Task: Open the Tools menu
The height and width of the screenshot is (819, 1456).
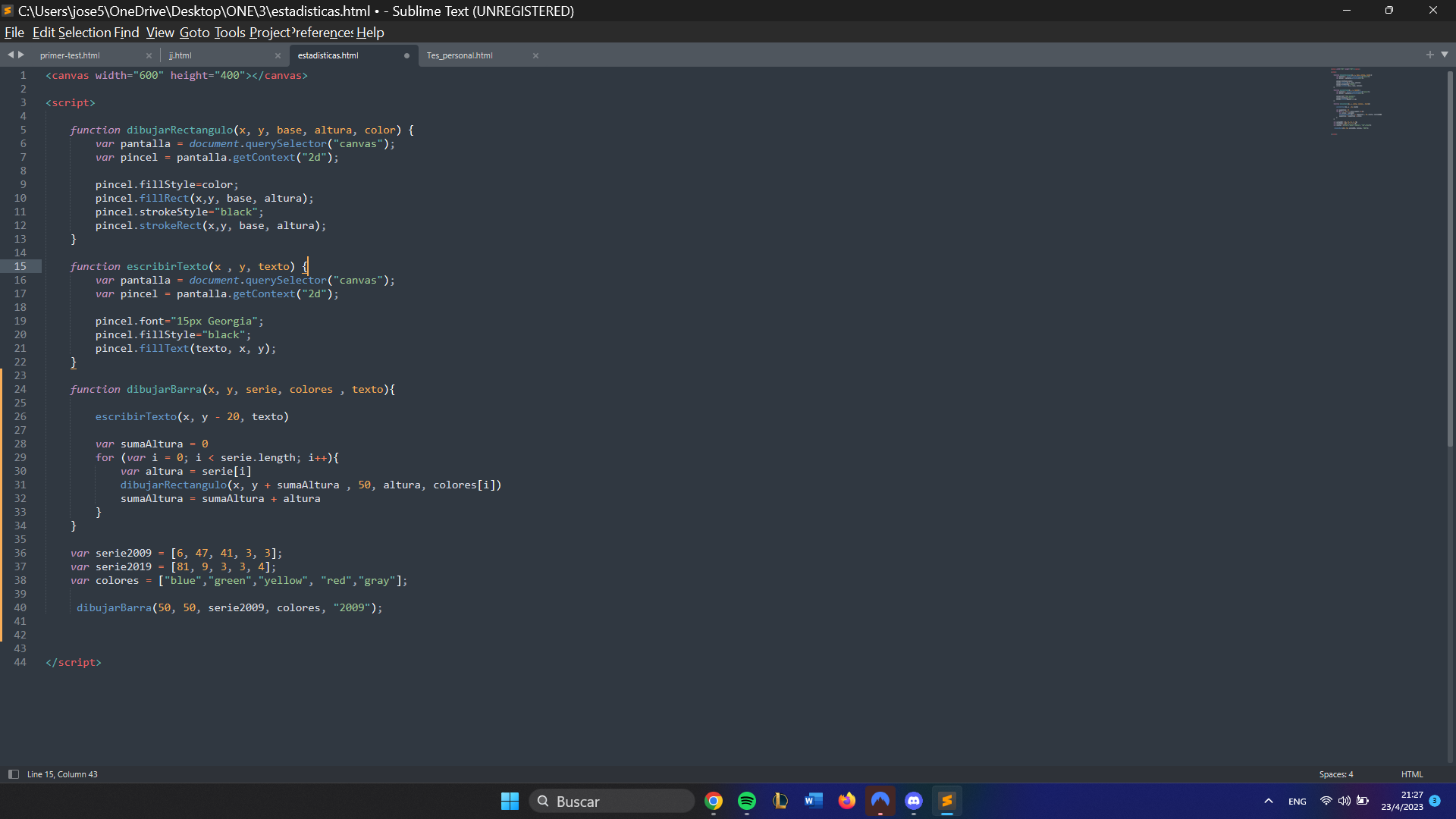Action: click(x=230, y=33)
